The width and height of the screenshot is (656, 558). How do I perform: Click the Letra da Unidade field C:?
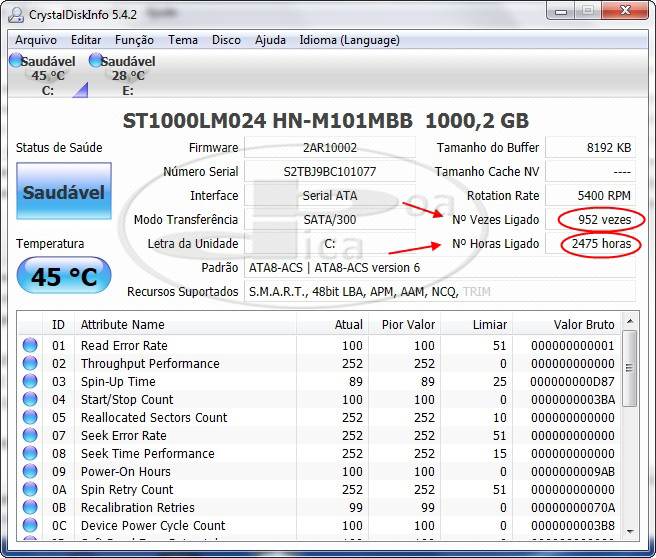click(x=330, y=243)
